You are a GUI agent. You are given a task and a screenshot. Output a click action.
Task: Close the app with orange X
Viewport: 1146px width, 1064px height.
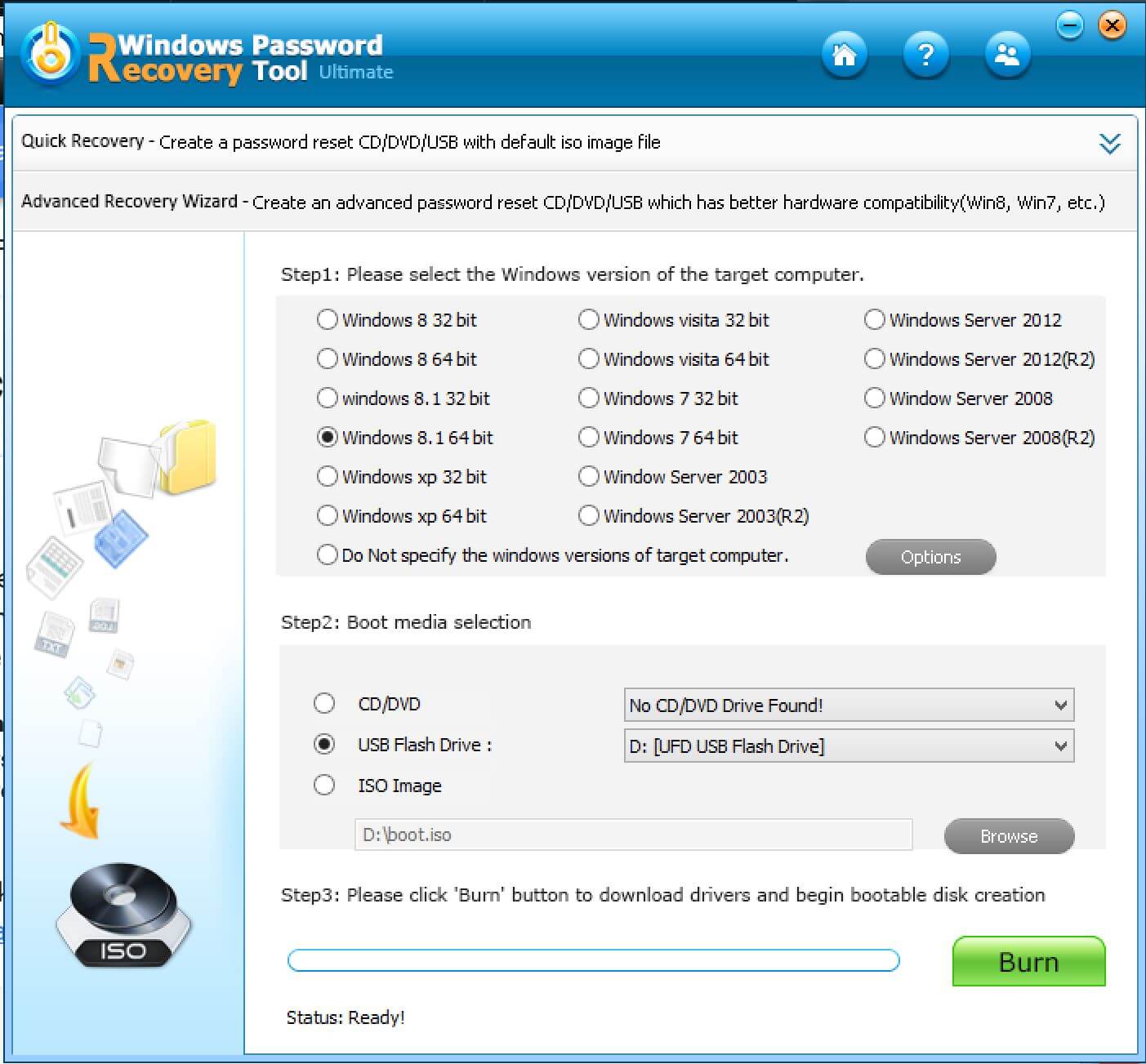pos(1111,26)
